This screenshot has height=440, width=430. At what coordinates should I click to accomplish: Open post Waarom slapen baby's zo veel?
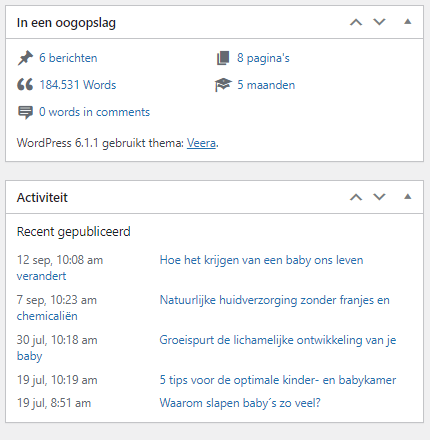pos(240,403)
